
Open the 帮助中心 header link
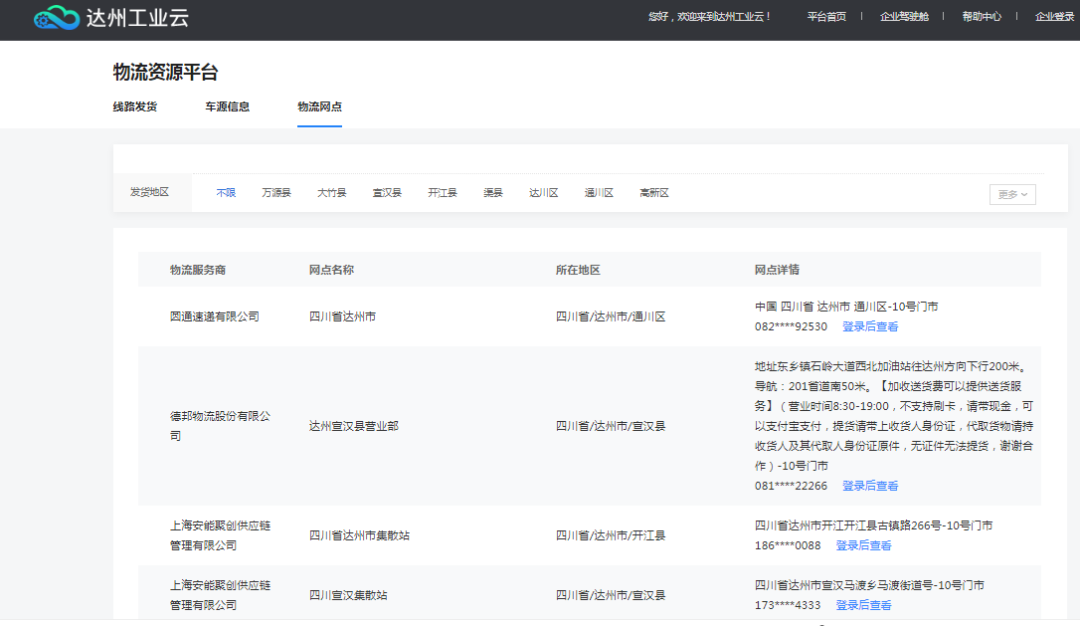(x=981, y=17)
